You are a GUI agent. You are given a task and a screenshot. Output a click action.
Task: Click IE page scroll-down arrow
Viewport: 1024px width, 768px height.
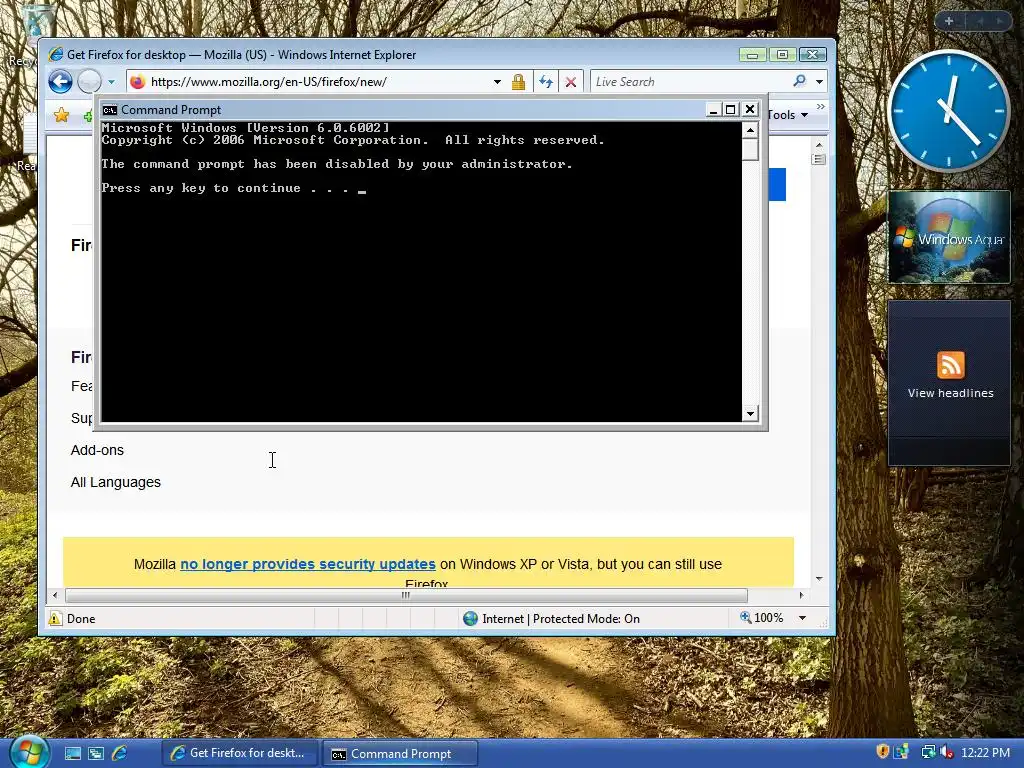click(819, 579)
